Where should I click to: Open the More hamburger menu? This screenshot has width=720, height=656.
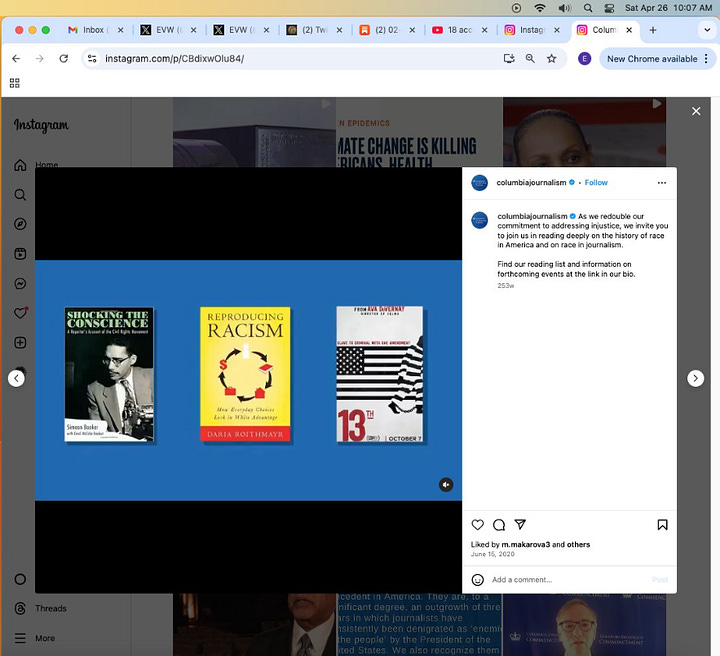coord(34,638)
